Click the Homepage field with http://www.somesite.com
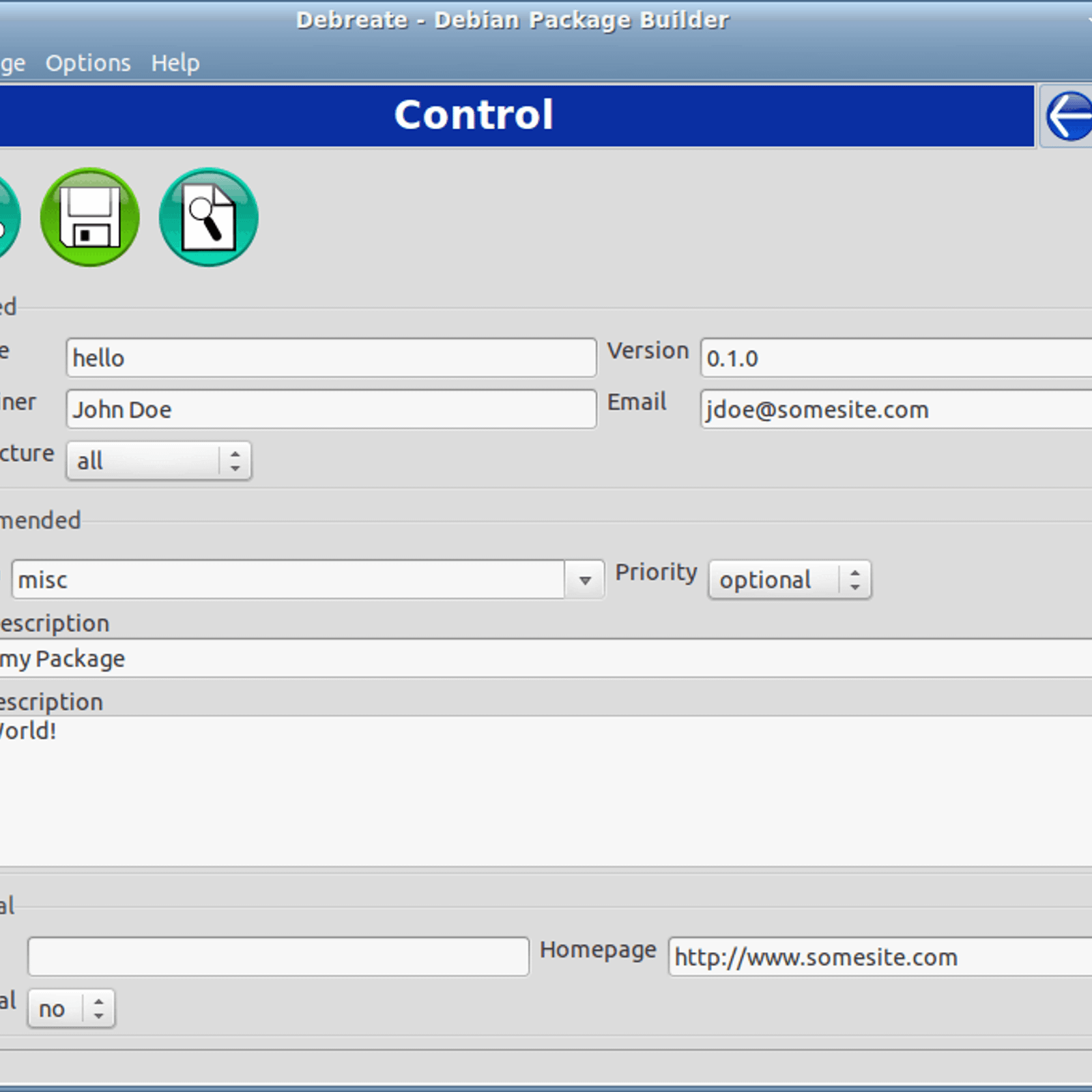 click(x=880, y=956)
